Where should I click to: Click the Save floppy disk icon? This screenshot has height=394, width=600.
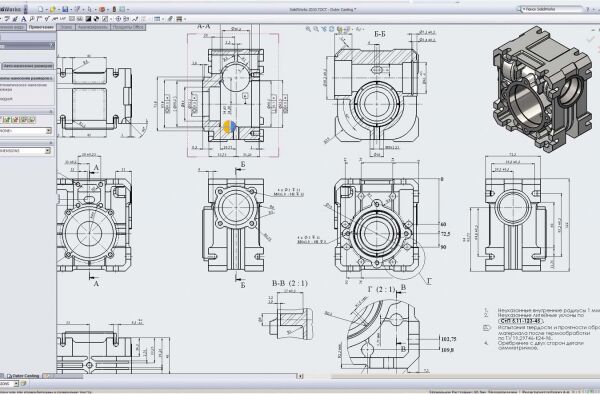(x=65, y=9)
